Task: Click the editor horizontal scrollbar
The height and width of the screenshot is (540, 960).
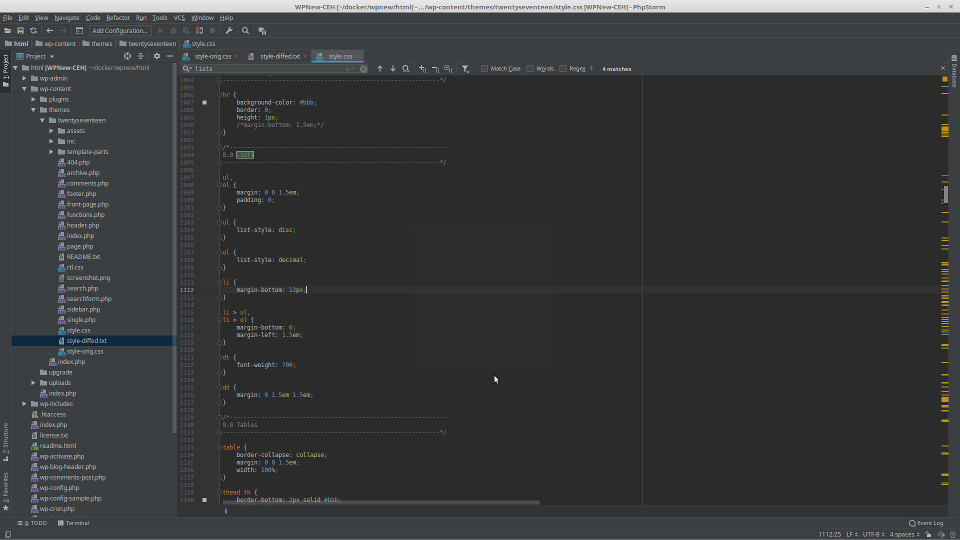Action: (x=381, y=503)
